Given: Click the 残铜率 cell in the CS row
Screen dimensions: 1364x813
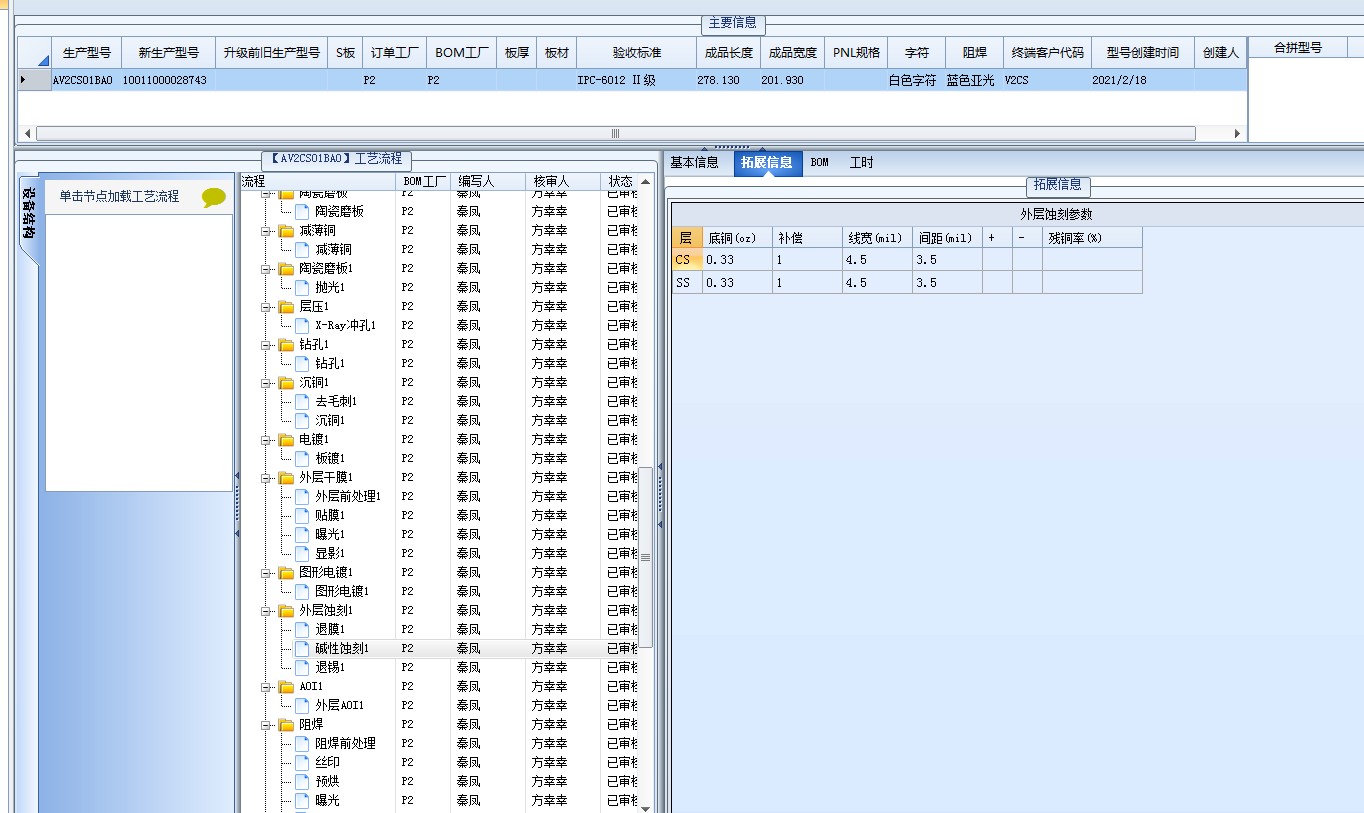Looking at the screenshot, I should [1092, 260].
